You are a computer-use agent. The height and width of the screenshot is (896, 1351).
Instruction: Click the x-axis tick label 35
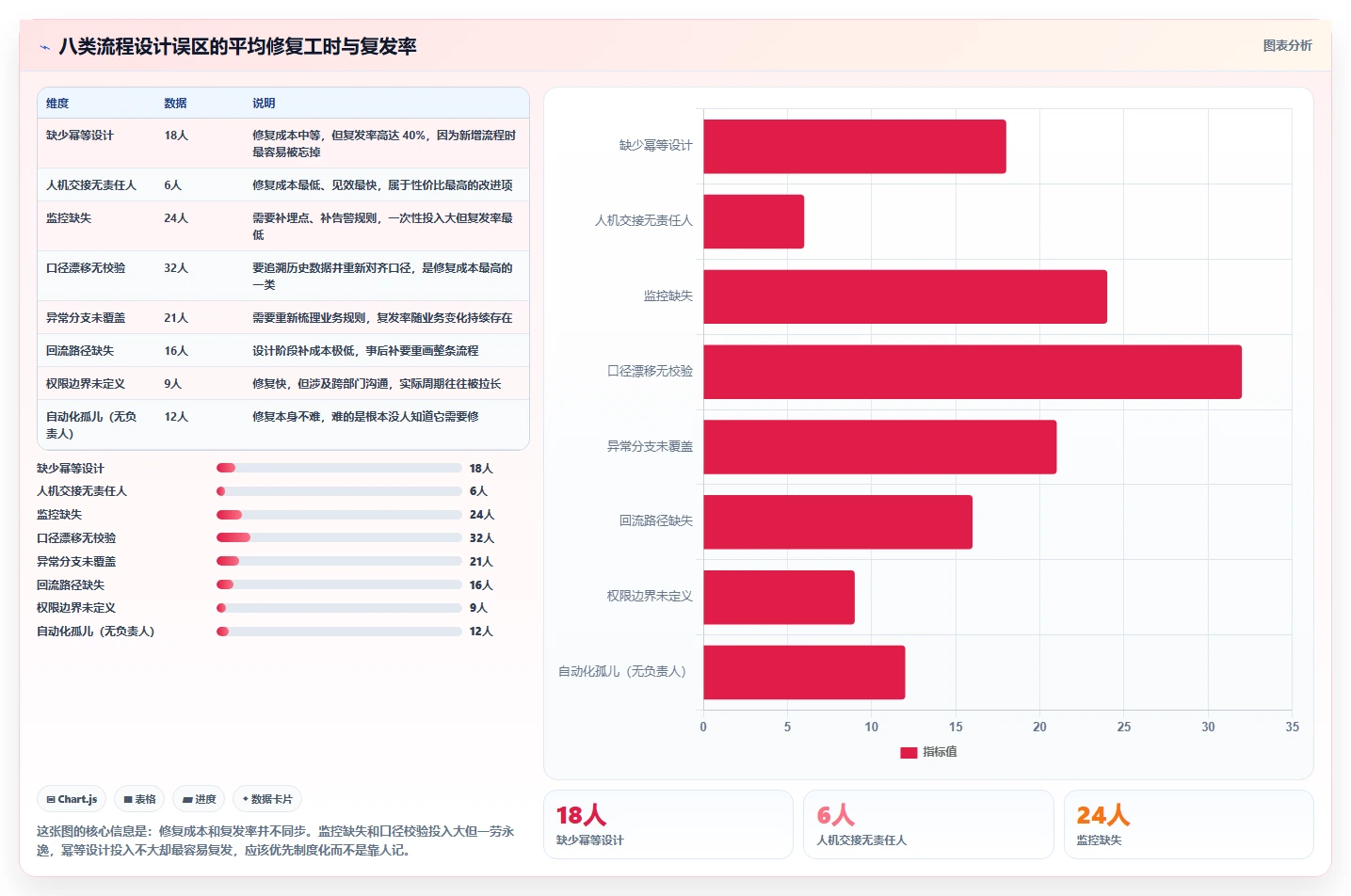click(1292, 727)
